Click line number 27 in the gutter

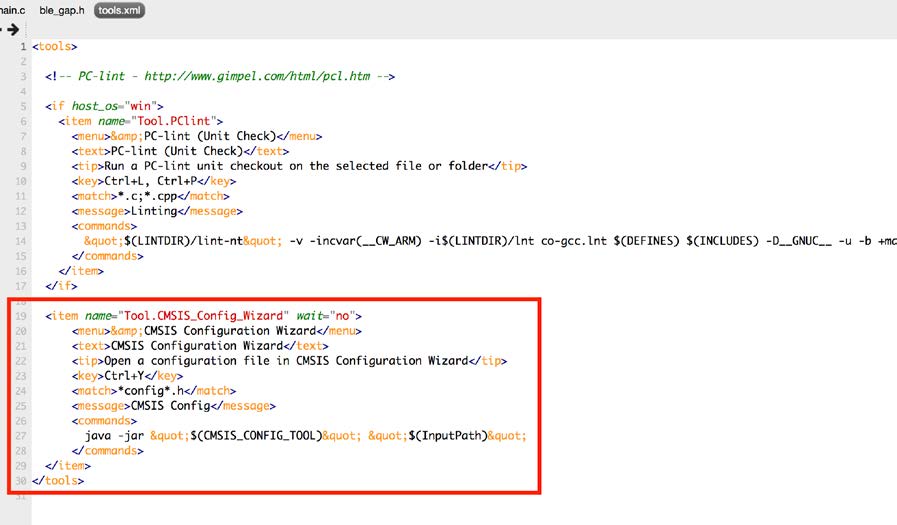click(21, 435)
